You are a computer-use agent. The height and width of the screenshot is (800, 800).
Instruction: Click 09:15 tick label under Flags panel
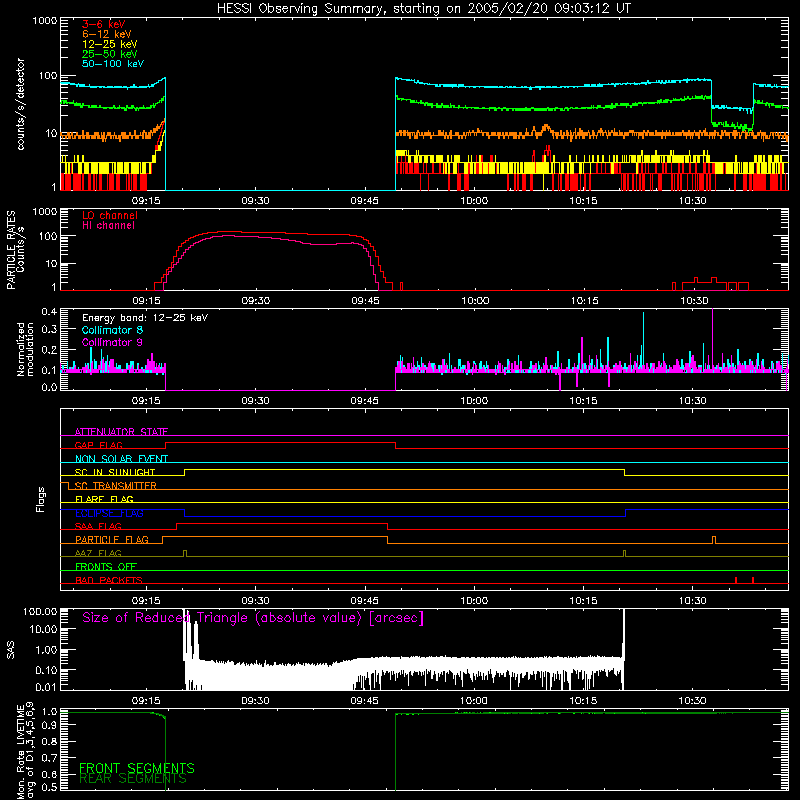[146, 601]
